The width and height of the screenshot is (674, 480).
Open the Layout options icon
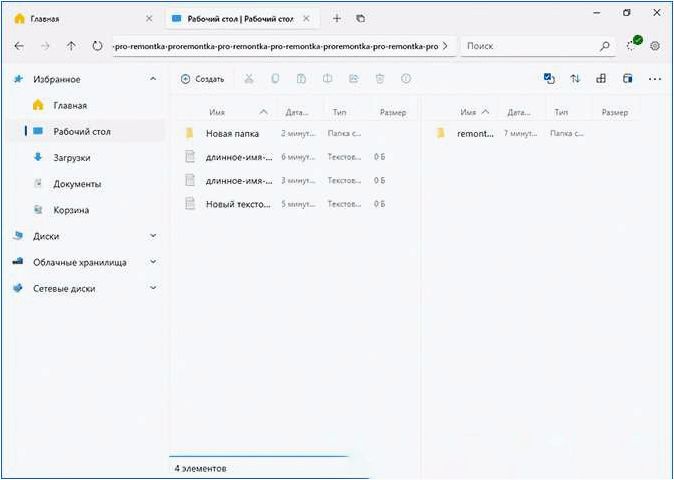tap(601, 79)
